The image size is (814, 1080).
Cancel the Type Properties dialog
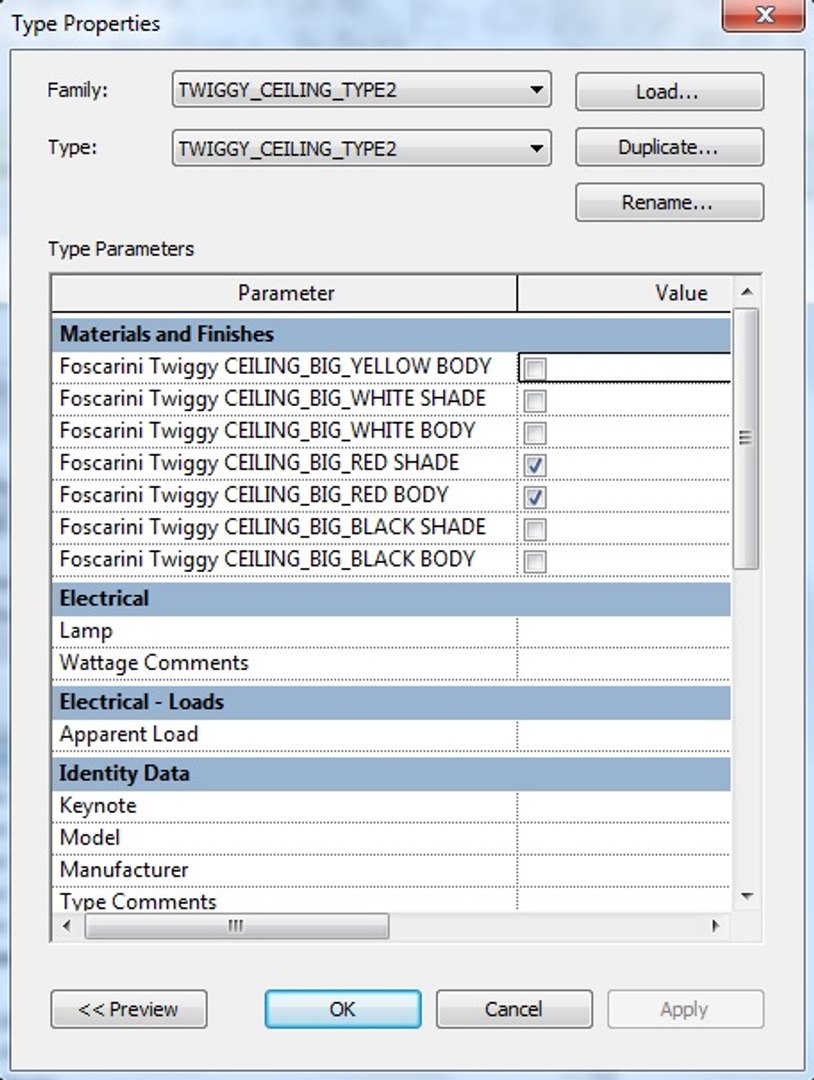513,1009
